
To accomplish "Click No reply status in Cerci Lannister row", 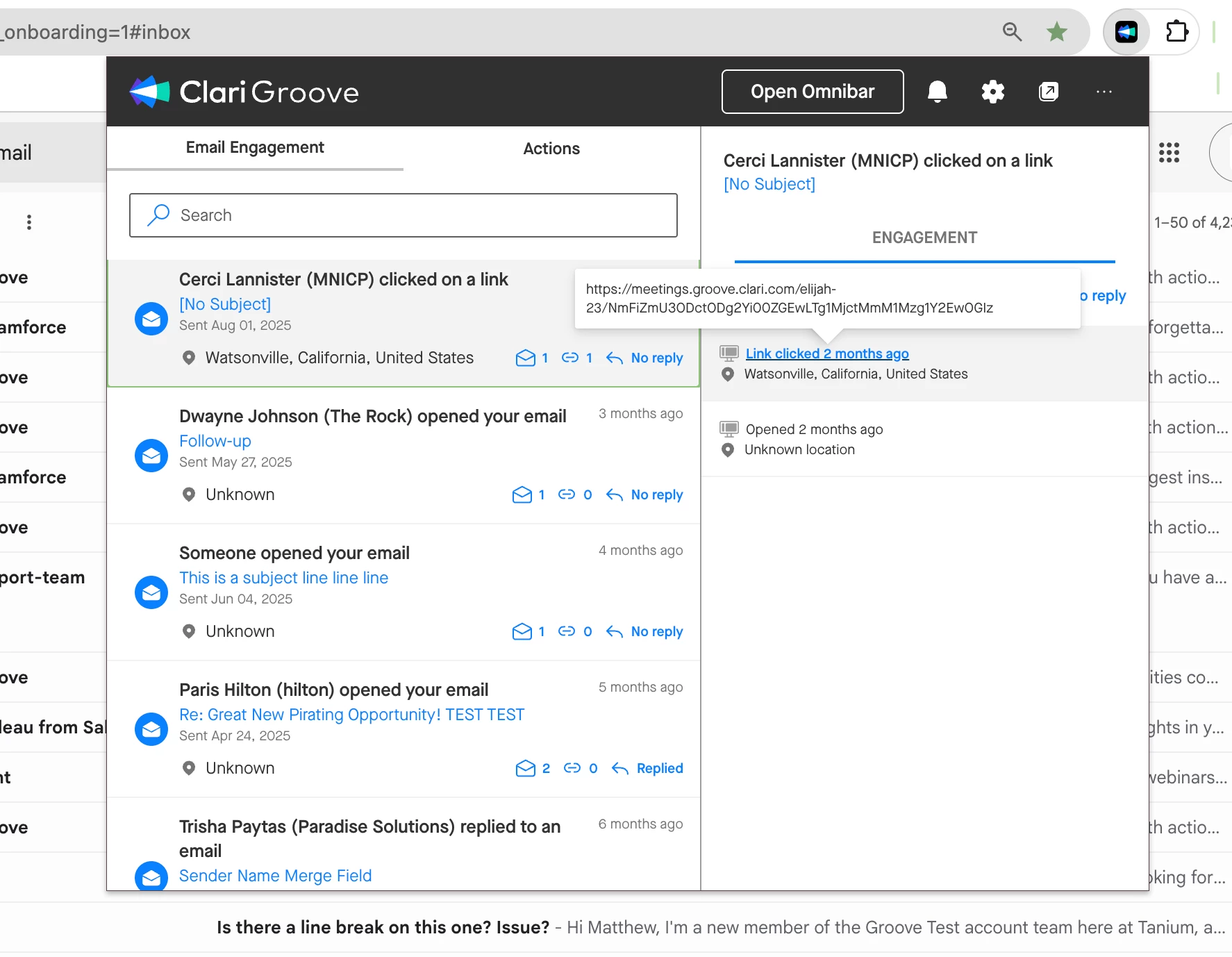I will (657, 358).
